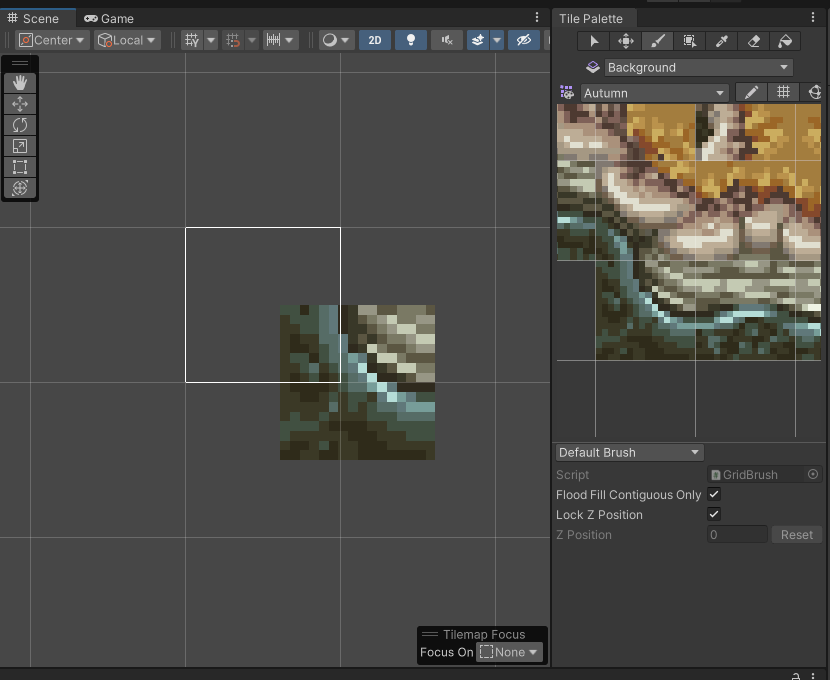Select the Hand tool in the Scene toolbar
The height and width of the screenshot is (680, 830).
point(20,83)
